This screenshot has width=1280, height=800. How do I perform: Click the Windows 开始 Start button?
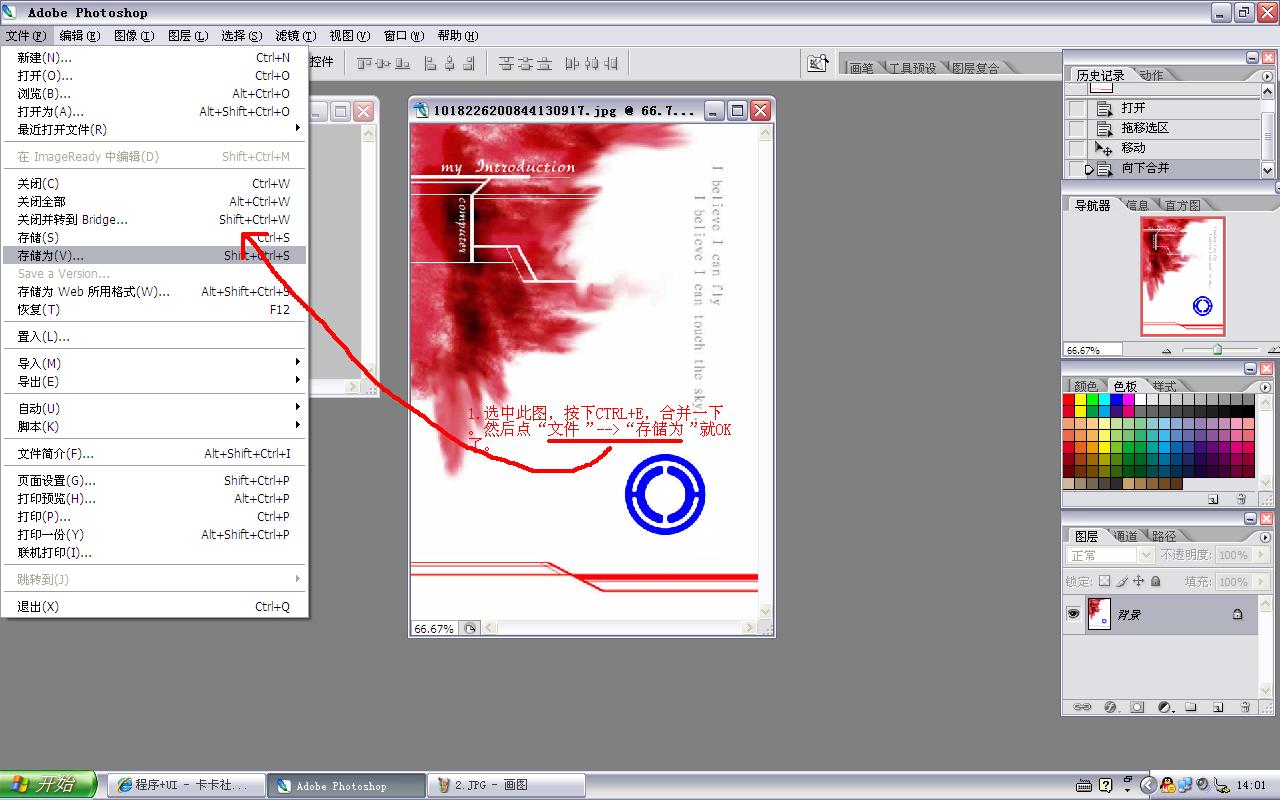coord(48,785)
